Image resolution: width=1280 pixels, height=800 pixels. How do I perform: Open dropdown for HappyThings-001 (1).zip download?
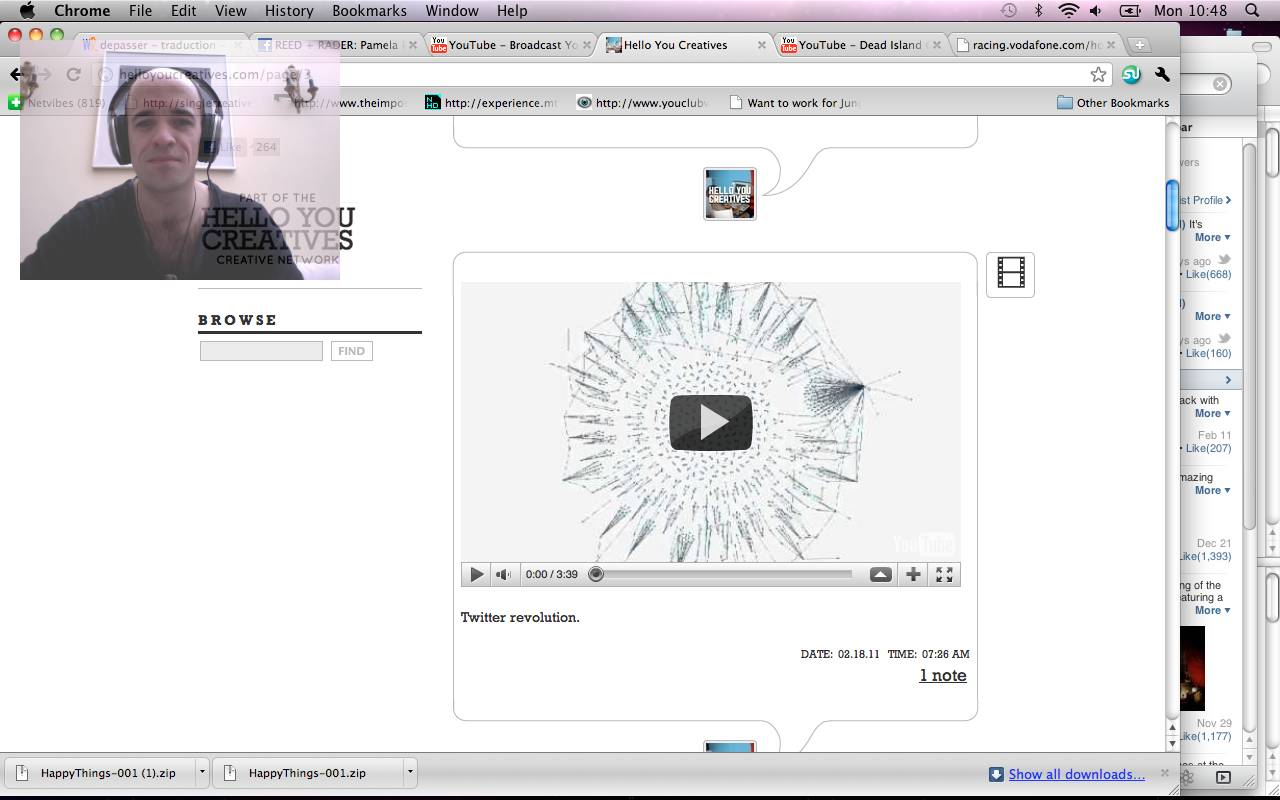[202, 773]
